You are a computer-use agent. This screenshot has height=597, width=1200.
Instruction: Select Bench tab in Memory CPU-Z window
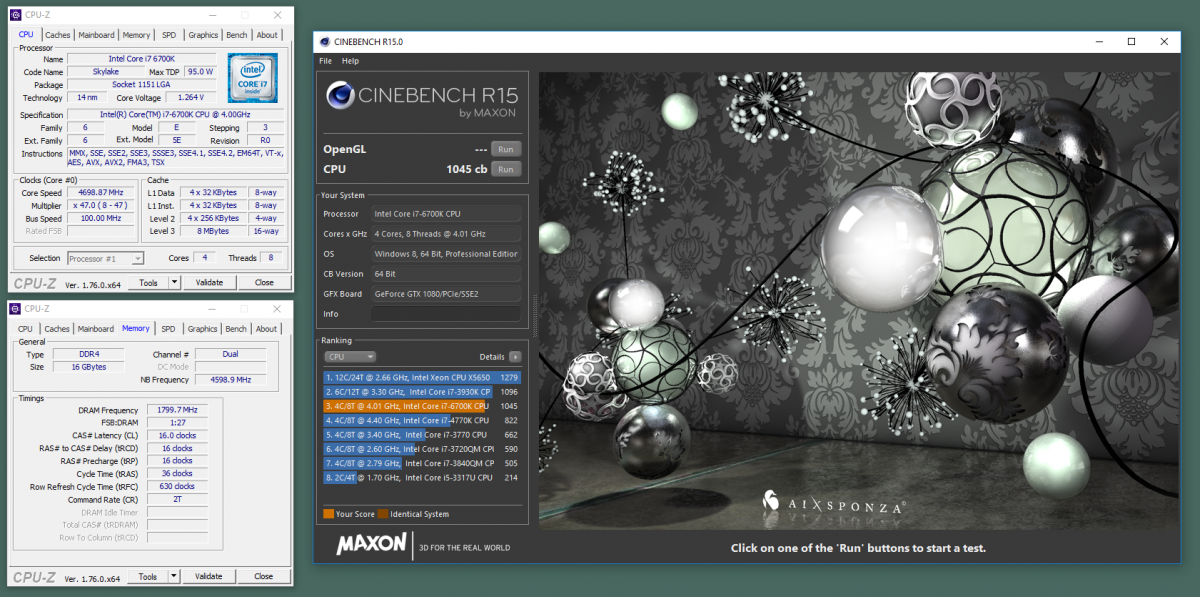pyautogui.click(x=237, y=329)
